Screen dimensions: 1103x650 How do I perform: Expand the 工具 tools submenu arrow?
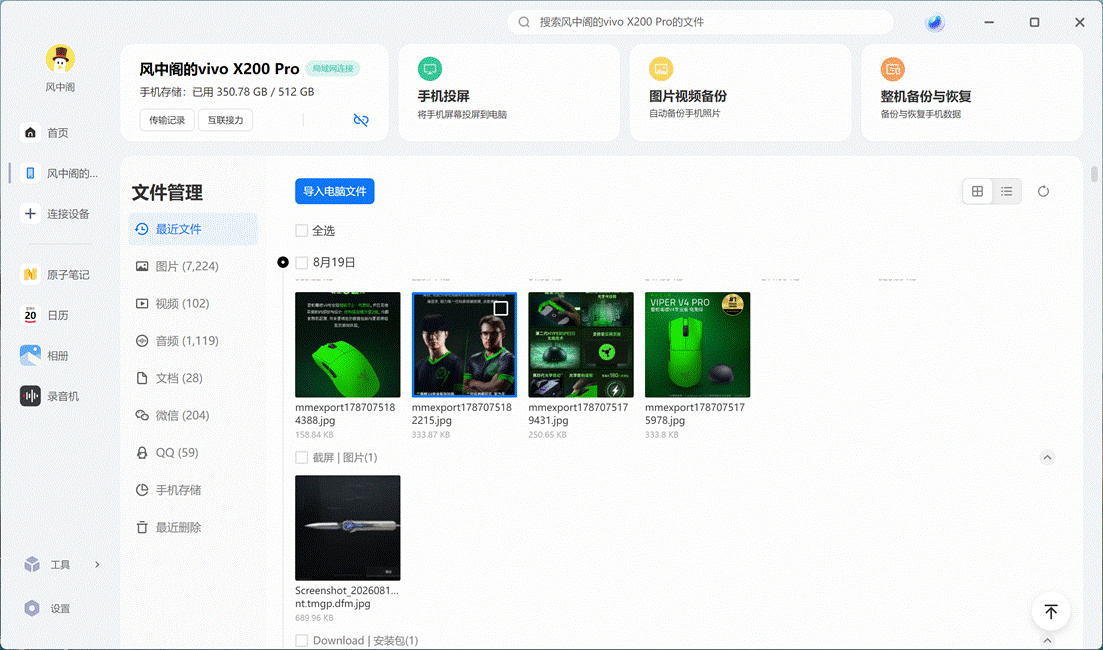(x=97, y=564)
